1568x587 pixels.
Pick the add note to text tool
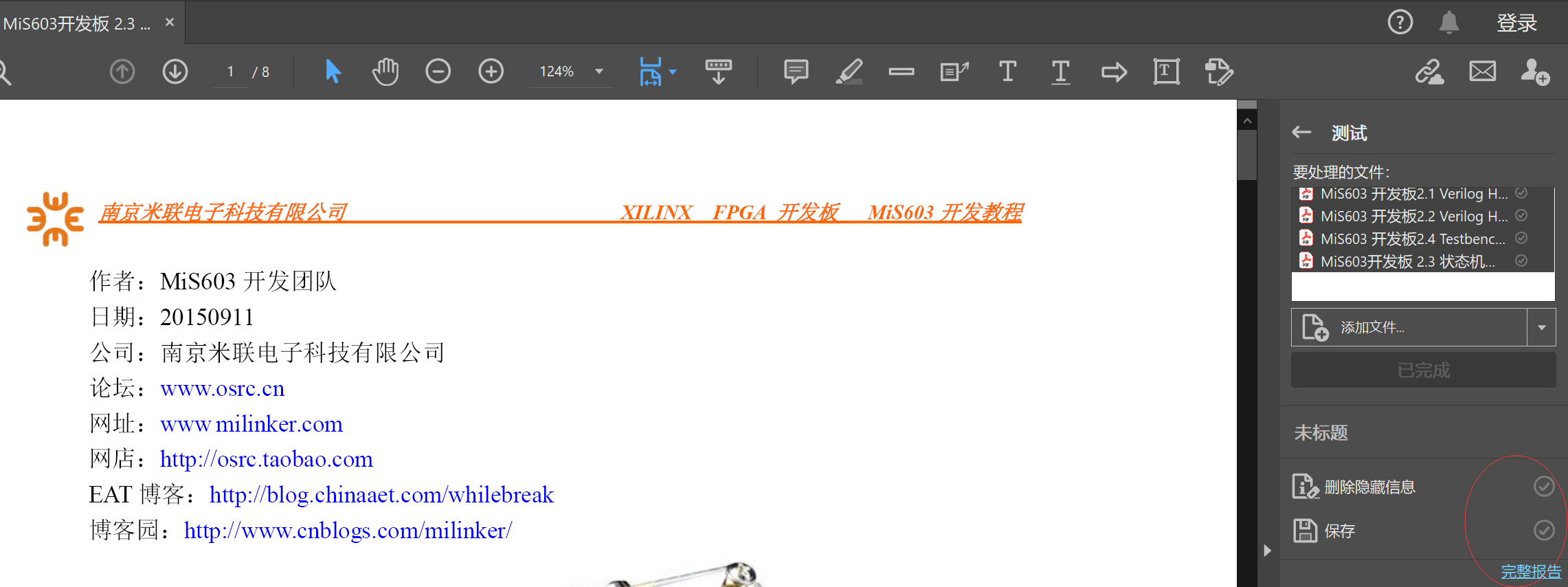(x=954, y=71)
